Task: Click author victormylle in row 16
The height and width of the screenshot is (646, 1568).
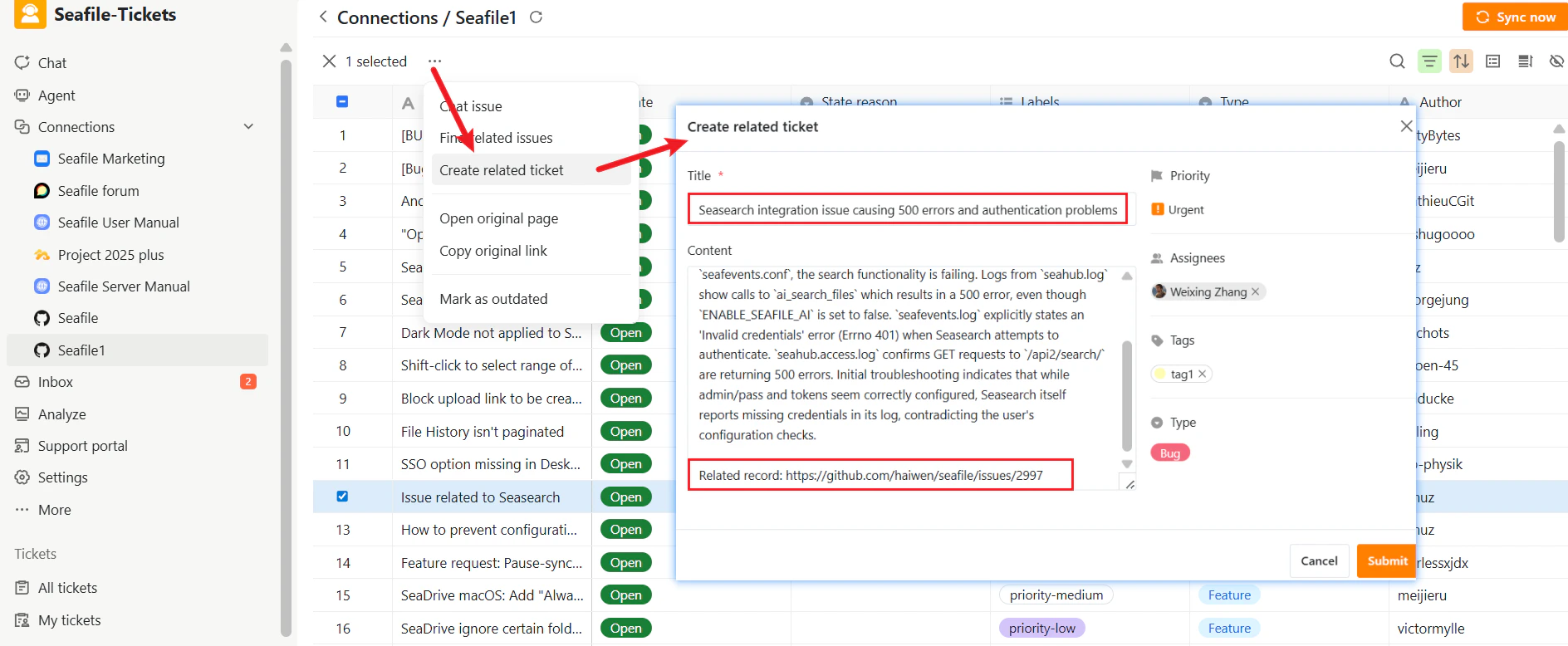Action: point(1431,629)
